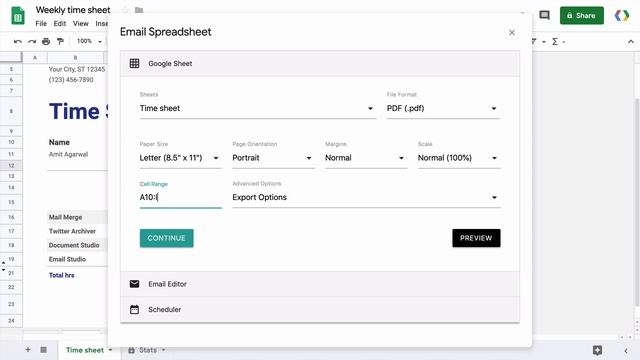Click the print icon in toolbar

tap(46, 41)
